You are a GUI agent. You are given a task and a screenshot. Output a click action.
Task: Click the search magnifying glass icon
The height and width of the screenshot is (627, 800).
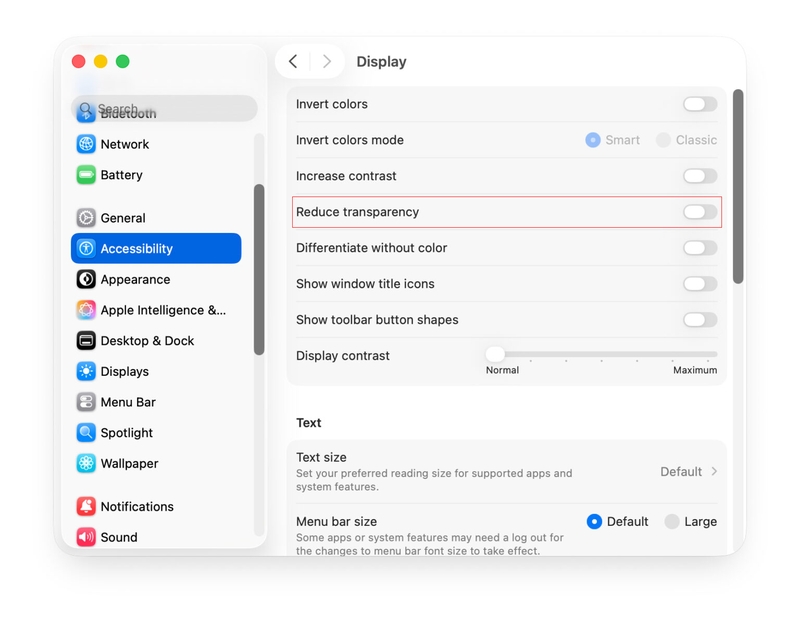[86, 109]
